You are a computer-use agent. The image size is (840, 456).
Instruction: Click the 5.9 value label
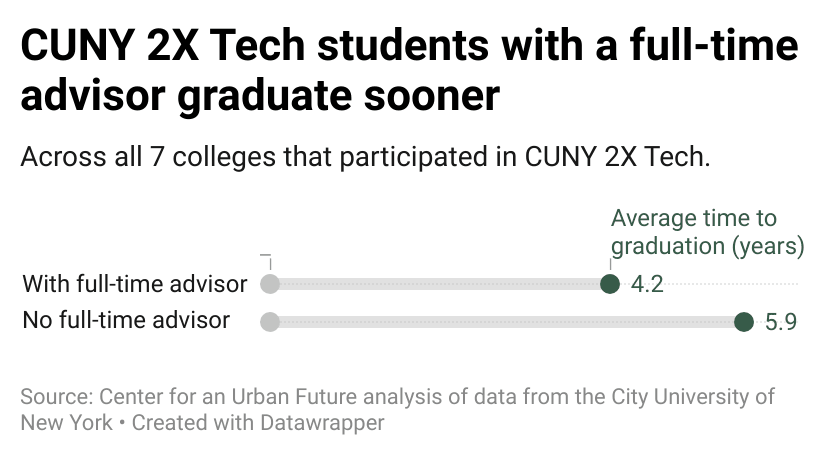[781, 322]
